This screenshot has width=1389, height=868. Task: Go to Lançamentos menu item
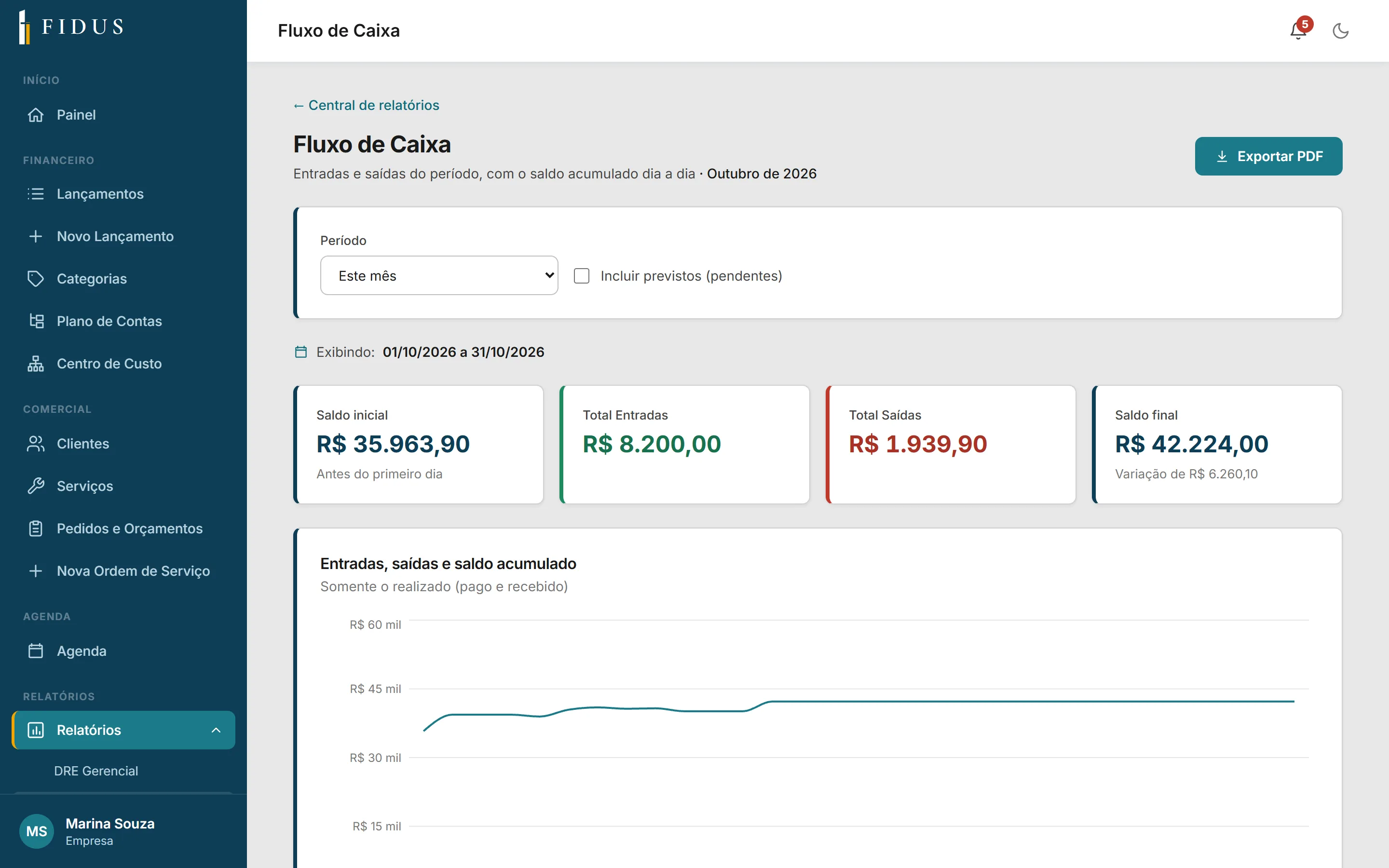[123, 194]
